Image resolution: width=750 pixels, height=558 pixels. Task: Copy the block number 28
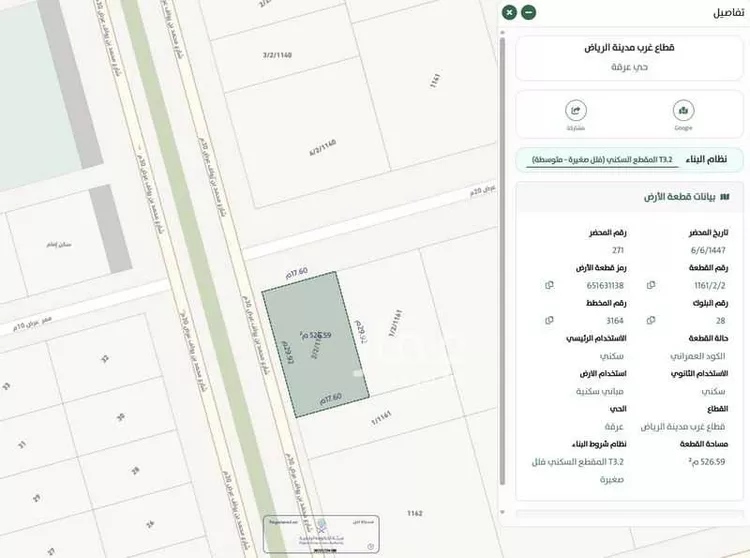tap(651, 320)
